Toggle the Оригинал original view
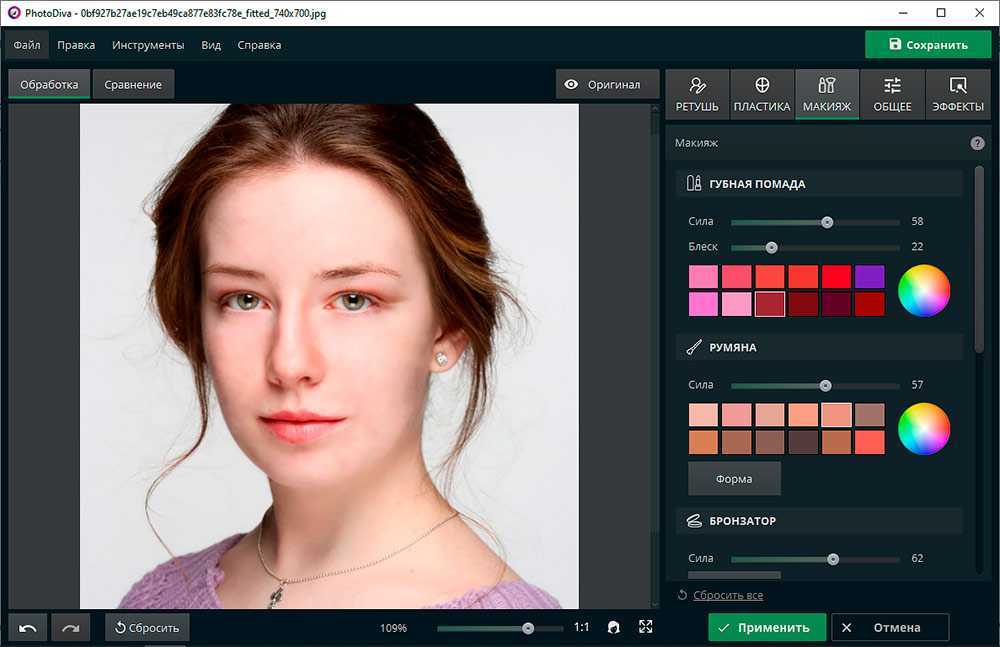The height and width of the screenshot is (647, 1000). [607, 84]
